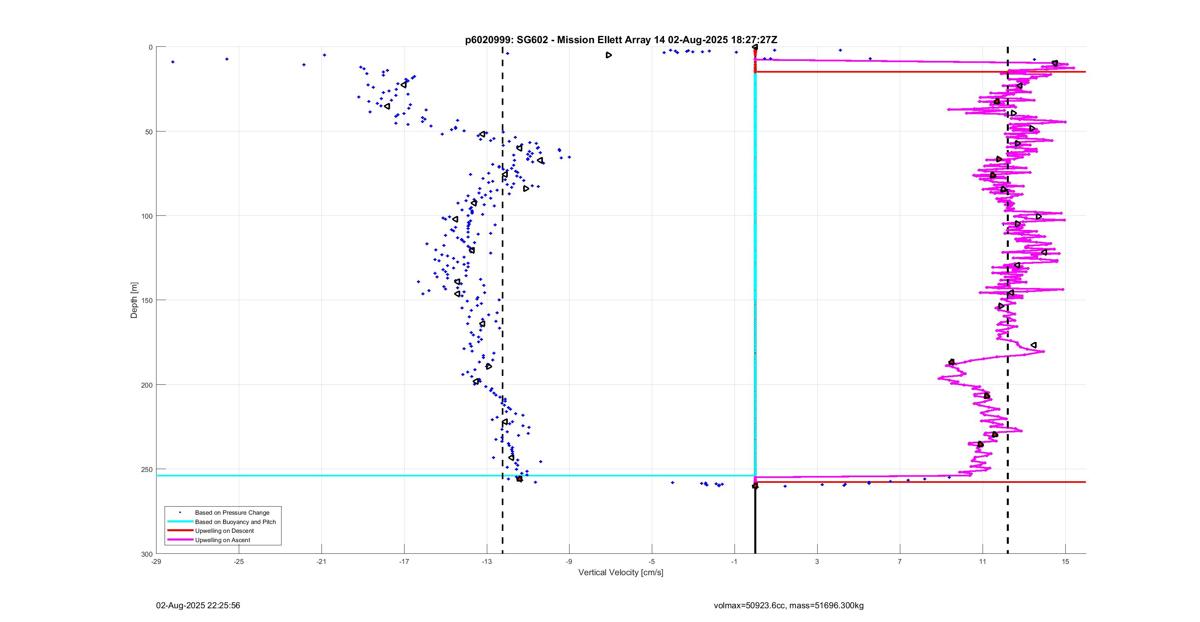Click legend entry 'Upwelling on Descent'

224,531
